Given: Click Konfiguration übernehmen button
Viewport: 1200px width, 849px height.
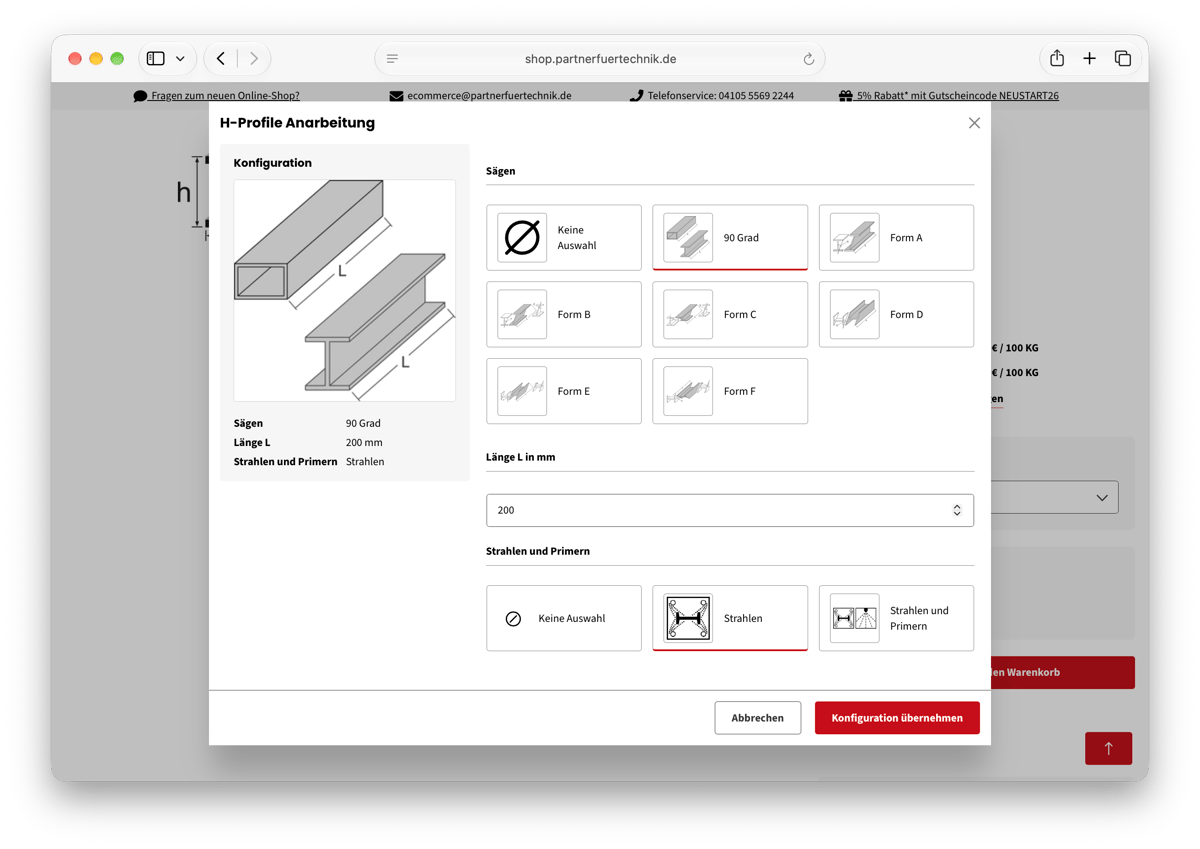Looking at the screenshot, I should click(x=897, y=718).
